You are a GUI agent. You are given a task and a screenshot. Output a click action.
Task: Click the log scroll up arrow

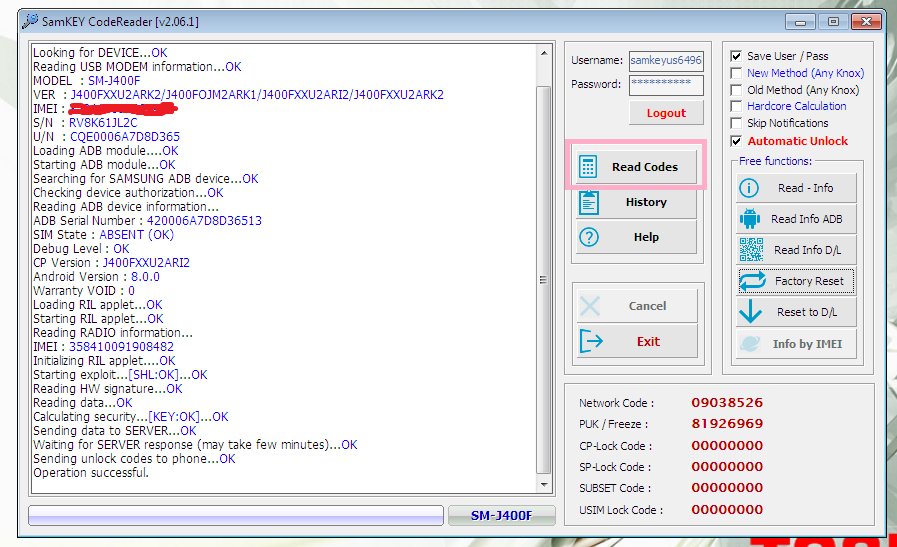543,53
